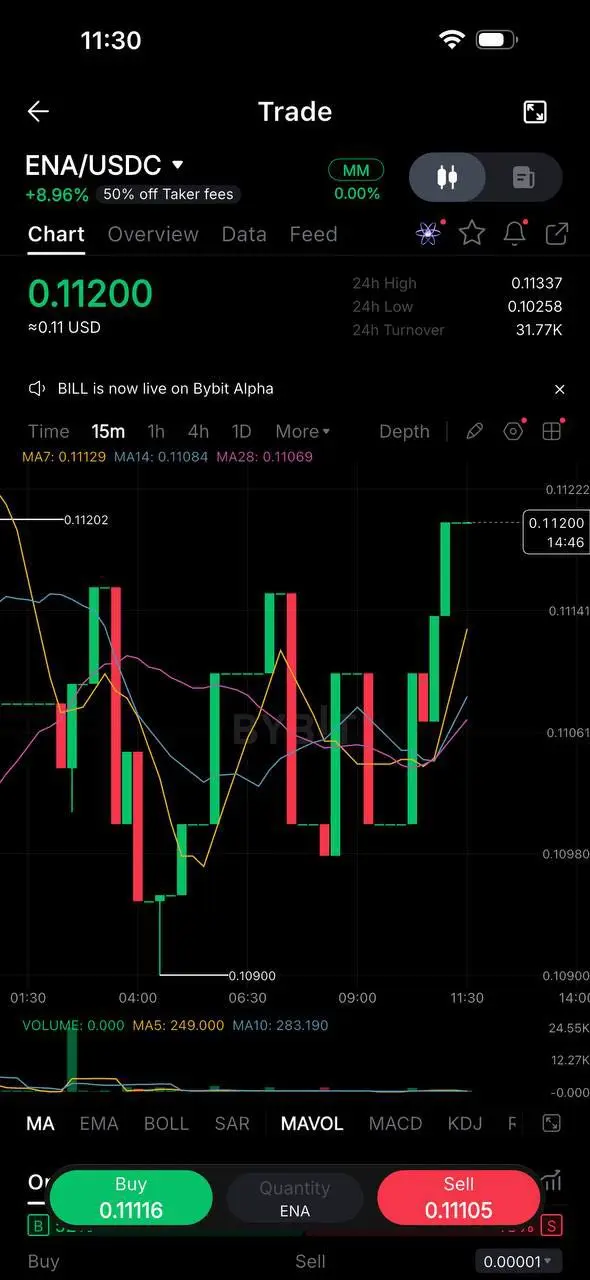590x1280 pixels.
Task: Select the 4h interval
Action: (x=198, y=432)
